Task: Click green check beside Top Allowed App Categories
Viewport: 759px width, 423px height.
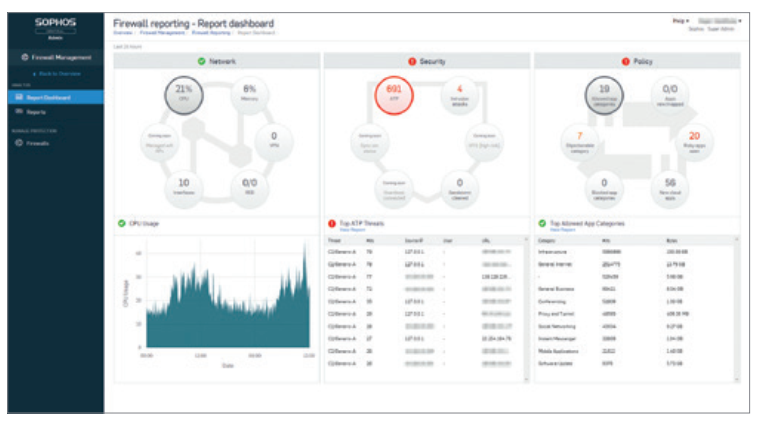Action: click(x=542, y=223)
